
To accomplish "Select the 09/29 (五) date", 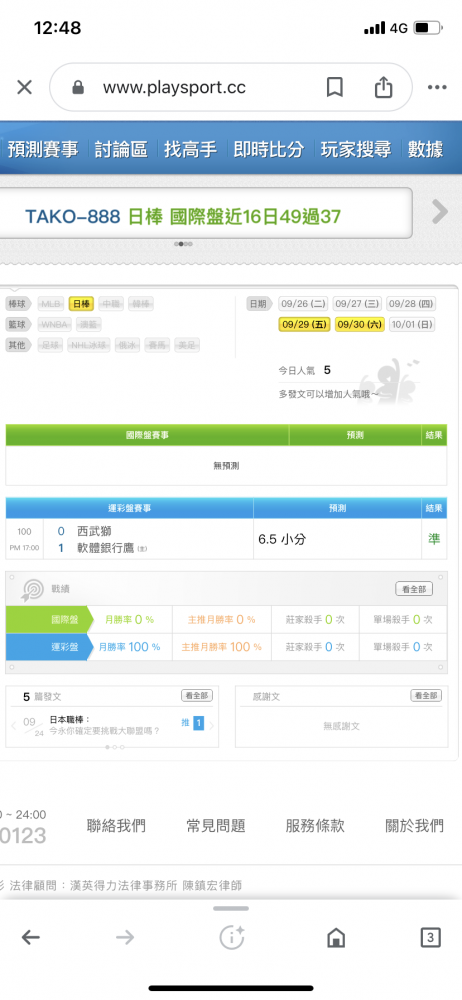I will (x=304, y=324).
